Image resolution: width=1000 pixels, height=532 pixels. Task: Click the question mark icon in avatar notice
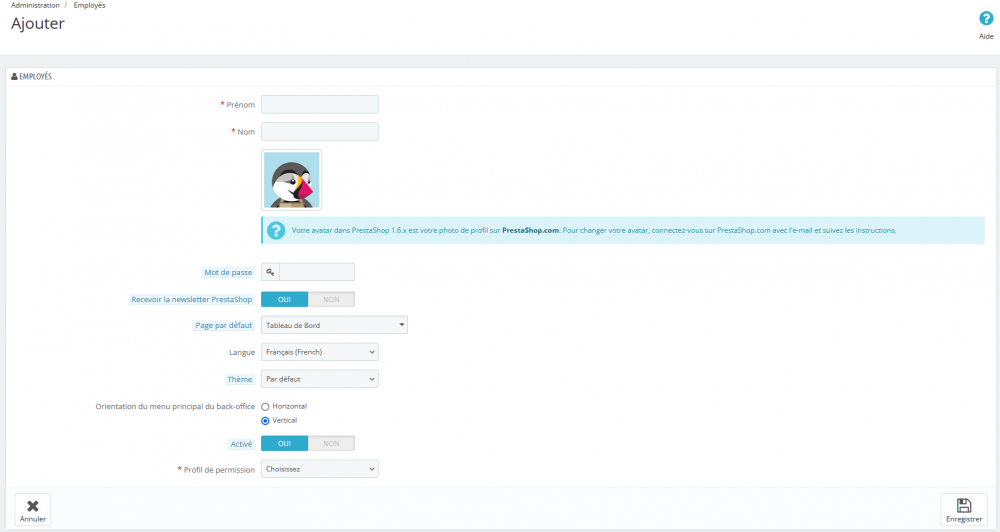click(x=276, y=230)
